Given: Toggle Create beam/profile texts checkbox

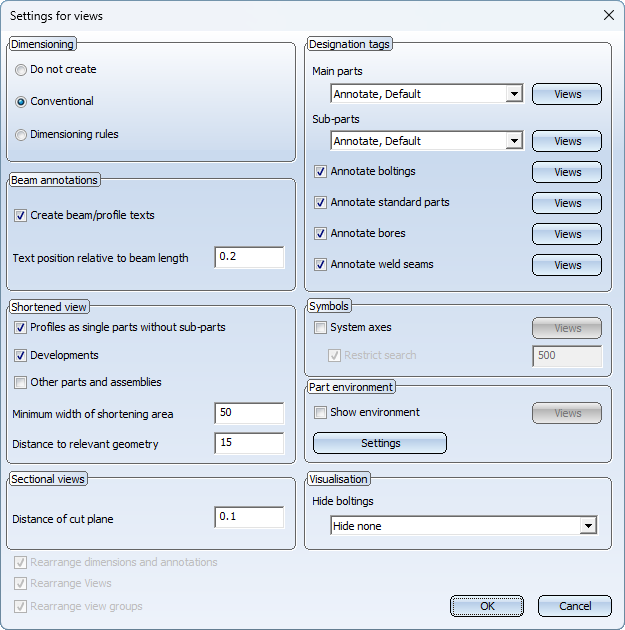Looking at the screenshot, I should click(x=21, y=215).
